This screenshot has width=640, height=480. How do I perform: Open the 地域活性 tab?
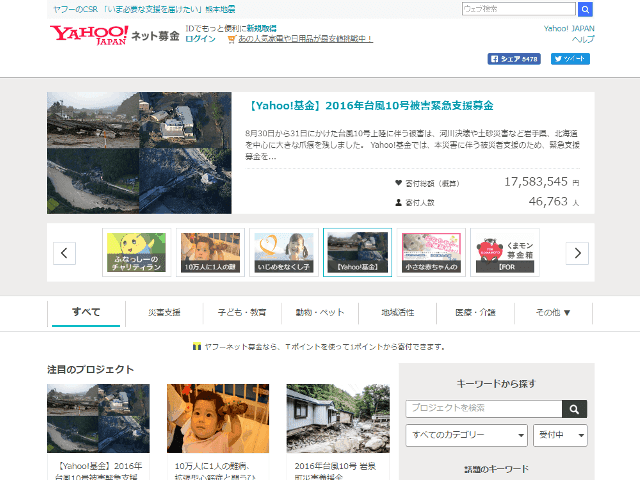click(398, 313)
